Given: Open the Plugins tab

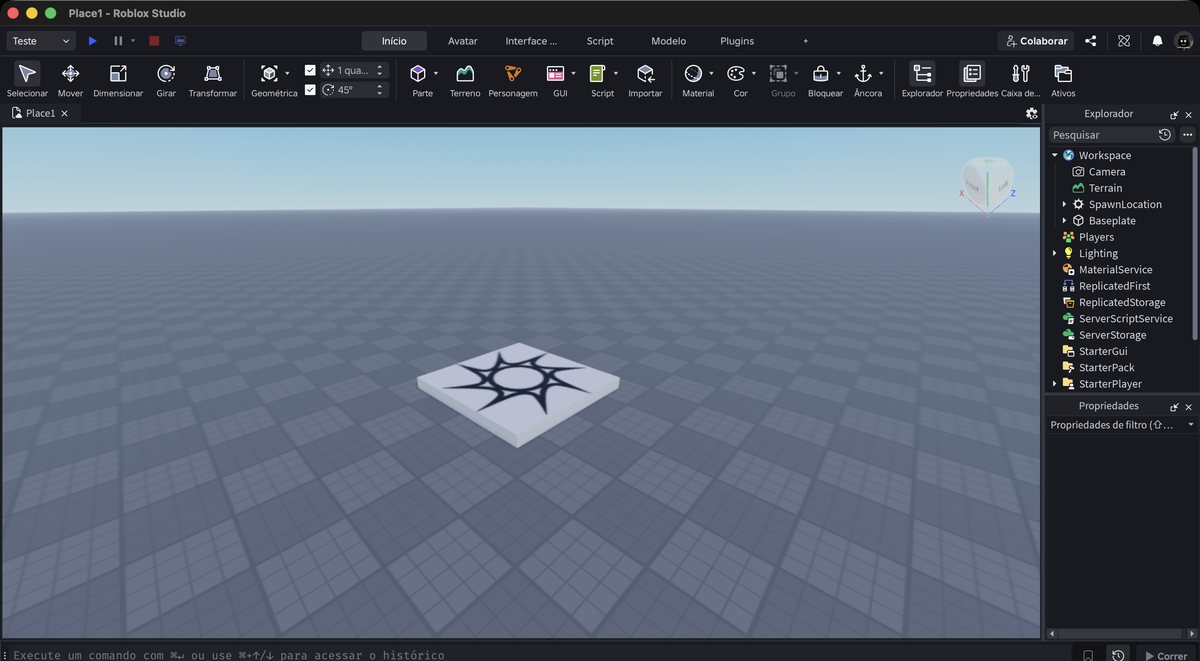Looking at the screenshot, I should click(x=737, y=41).
